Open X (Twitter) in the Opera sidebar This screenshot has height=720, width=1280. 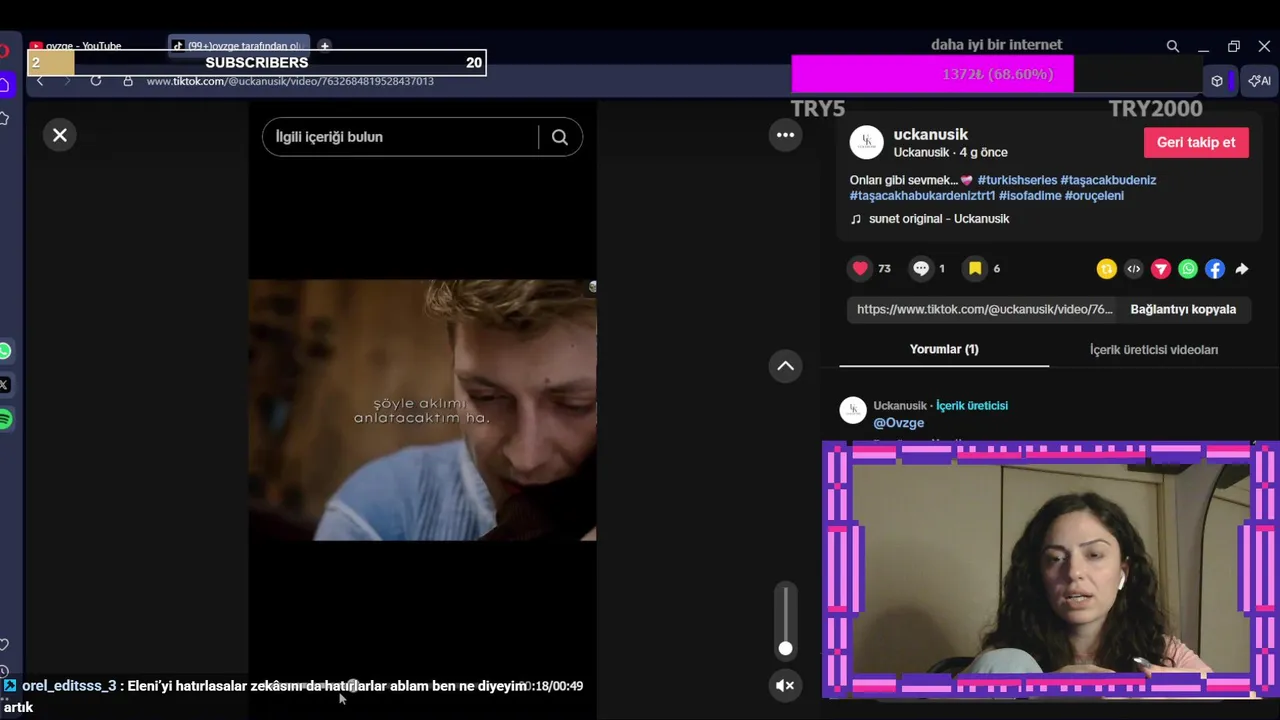(5, 385)
